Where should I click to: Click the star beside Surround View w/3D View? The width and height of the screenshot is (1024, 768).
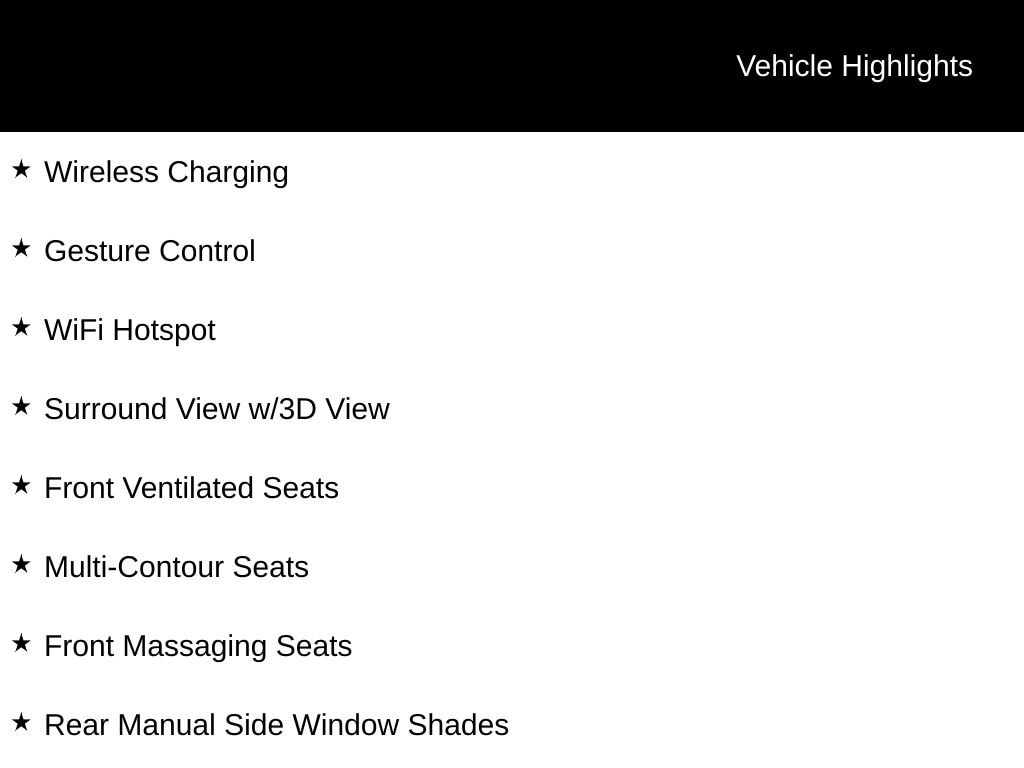(21, 406)
